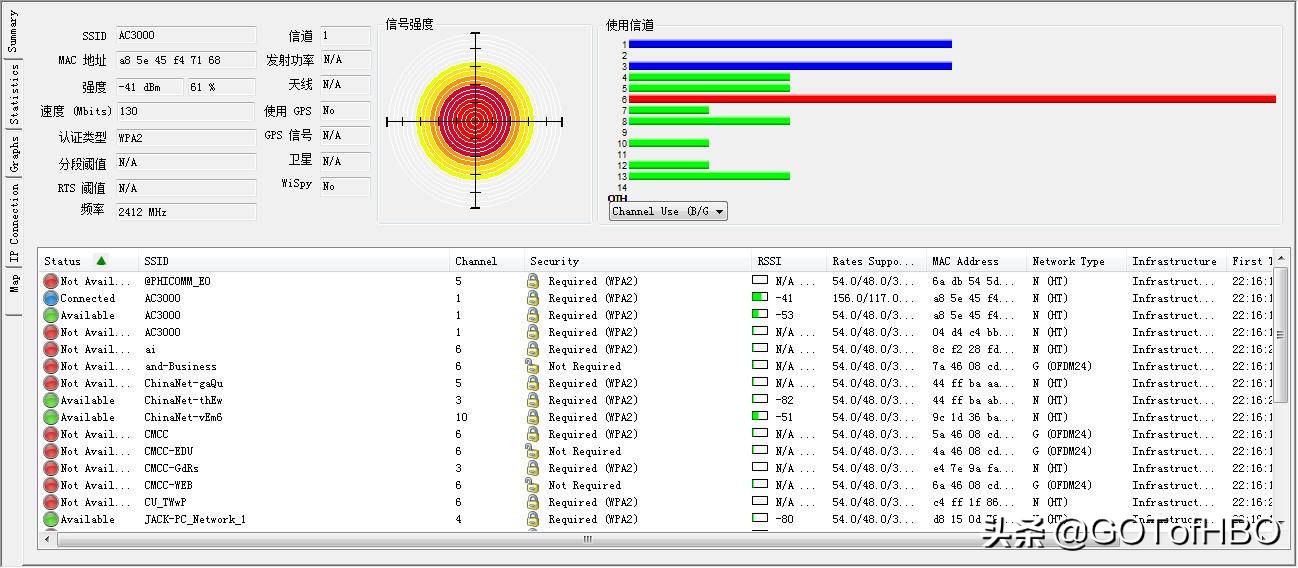
Task: Click the red channel 6 usage bar
Action: 952,99
